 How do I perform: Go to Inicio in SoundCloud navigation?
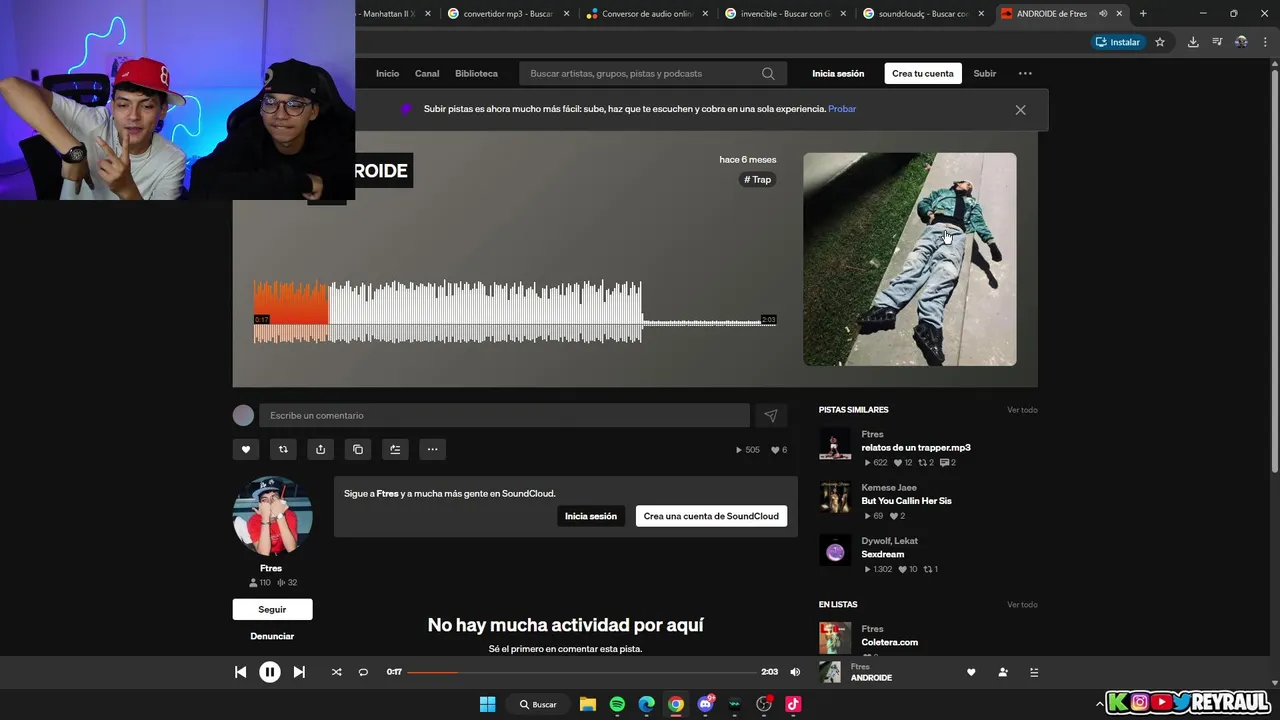click(x=387, y=73)
